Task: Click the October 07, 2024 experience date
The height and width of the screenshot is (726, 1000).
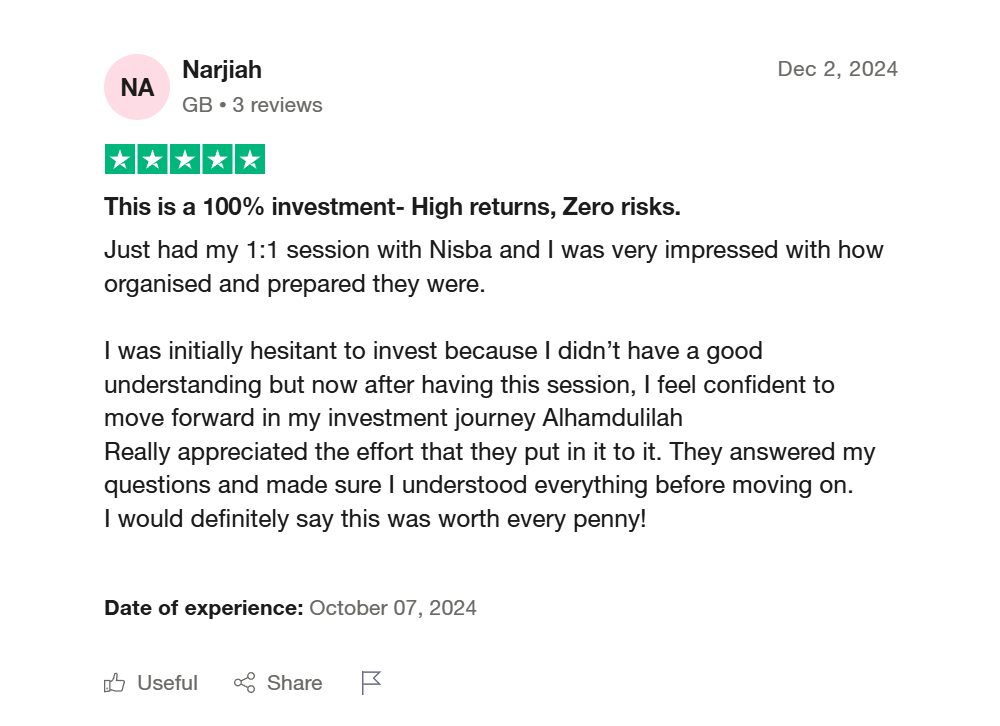Action: (393, 608)
